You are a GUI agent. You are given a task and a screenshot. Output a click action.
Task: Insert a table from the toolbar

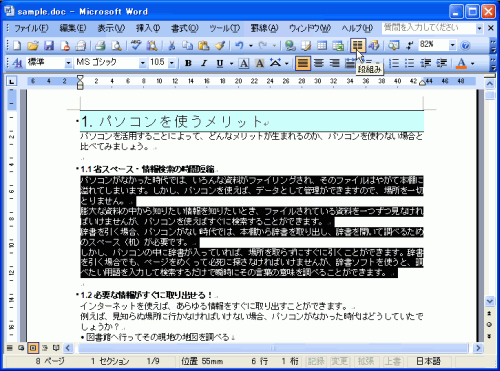(x=322, y=45)
